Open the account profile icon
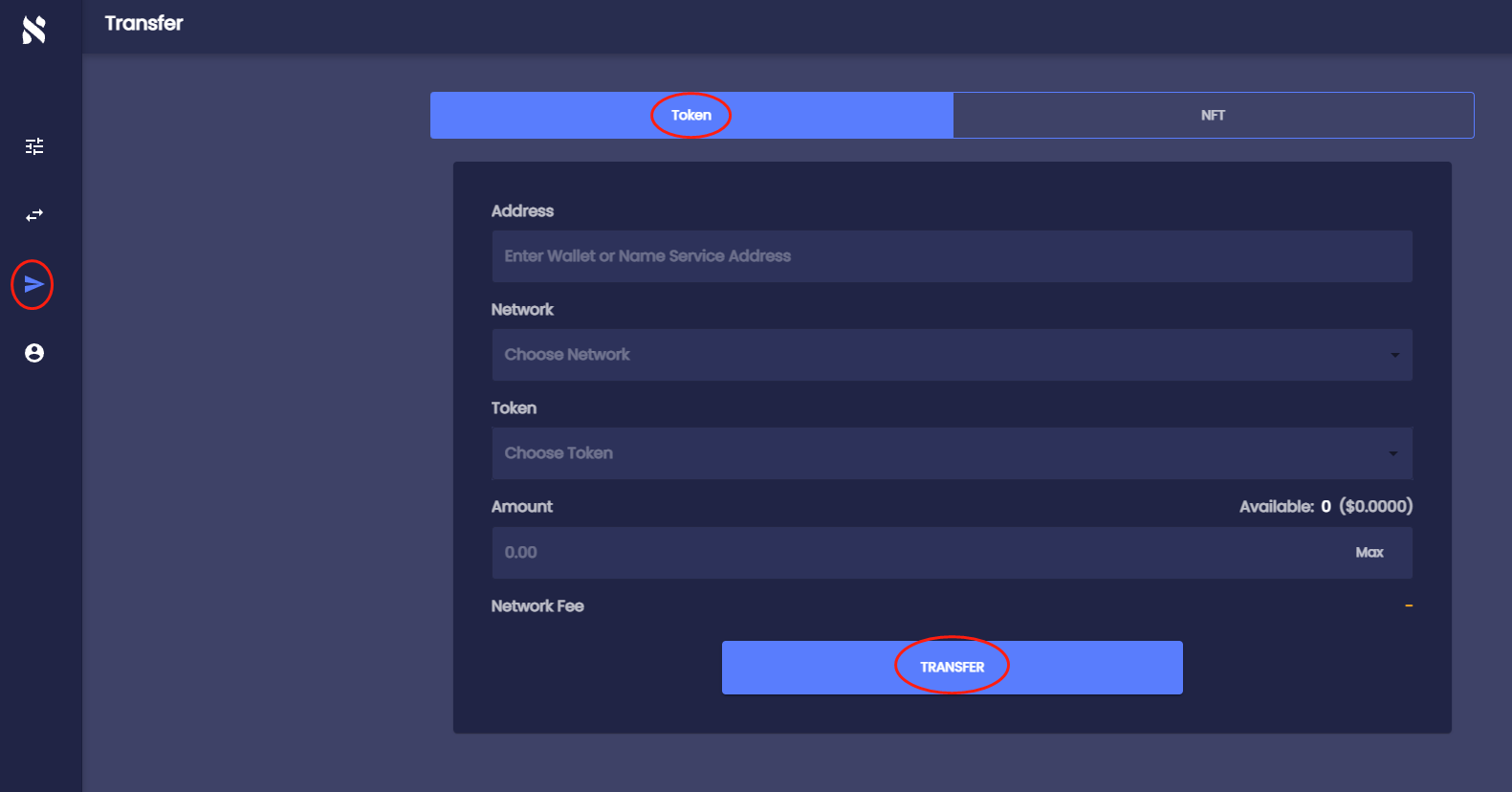Viewport: 1512px width, 792px height. click(x=34, y=353)
